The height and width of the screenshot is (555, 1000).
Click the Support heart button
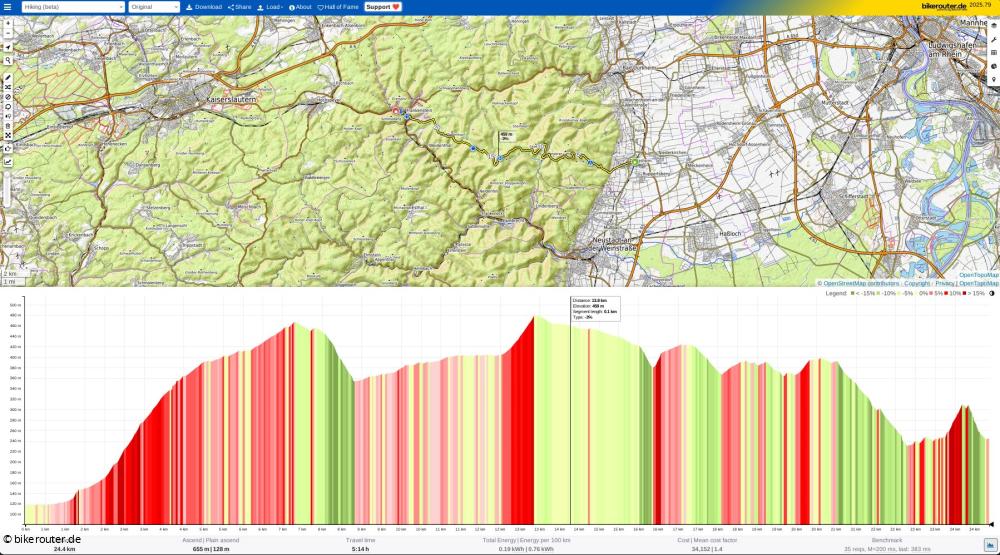(x=383, y=7)
